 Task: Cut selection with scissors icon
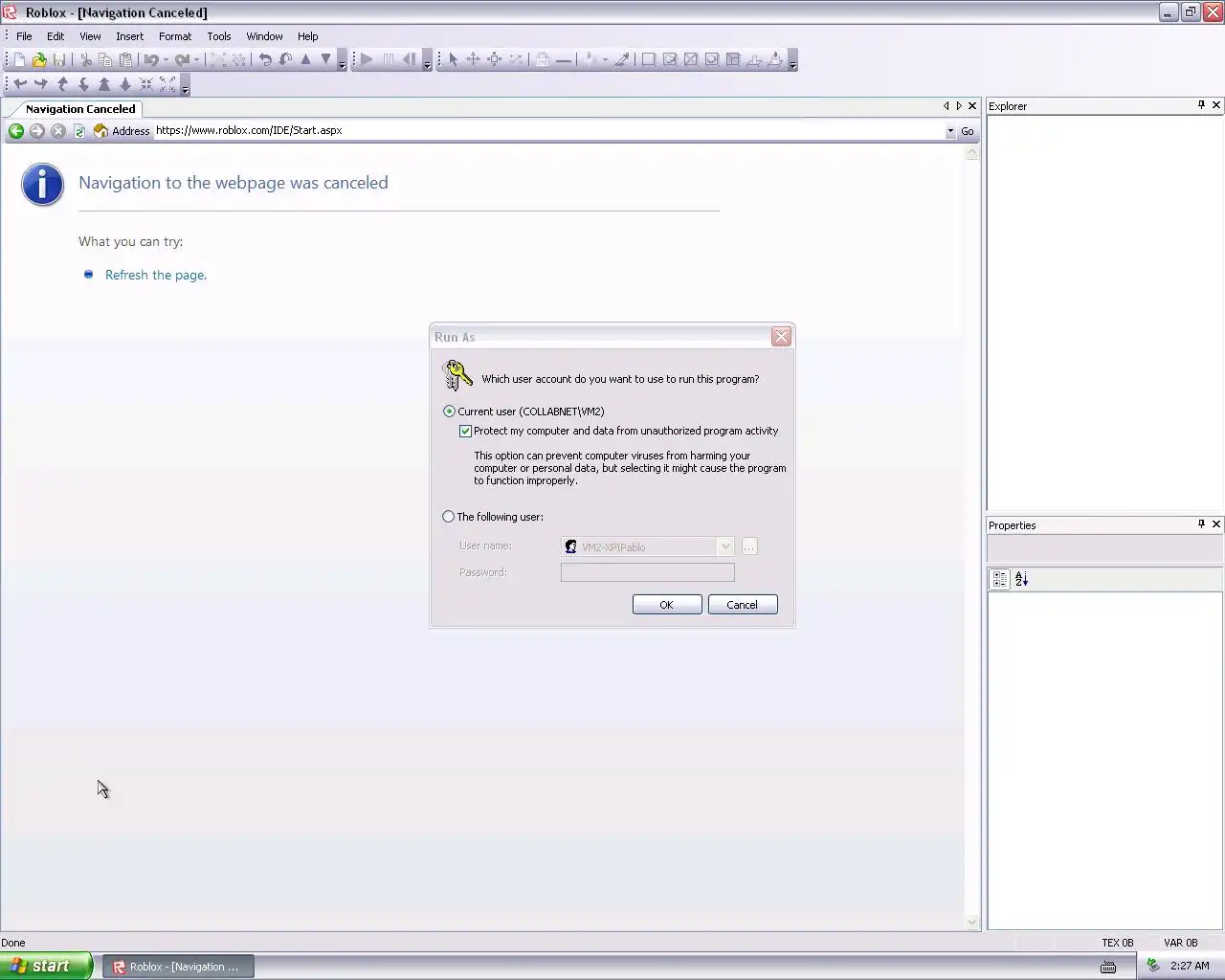pyautogui.click(x=86, y=59)
